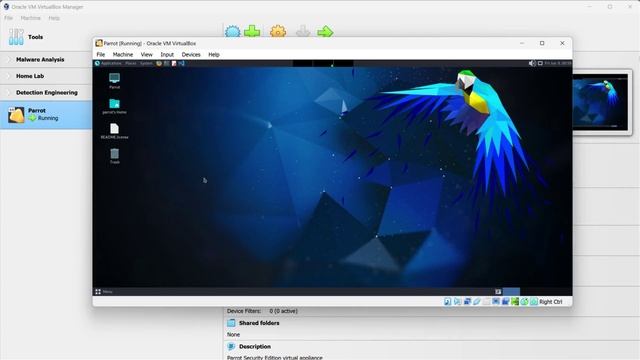The image size is (640, 360).
Task: Open the Input menu in VM window
Action: (167, 54)
